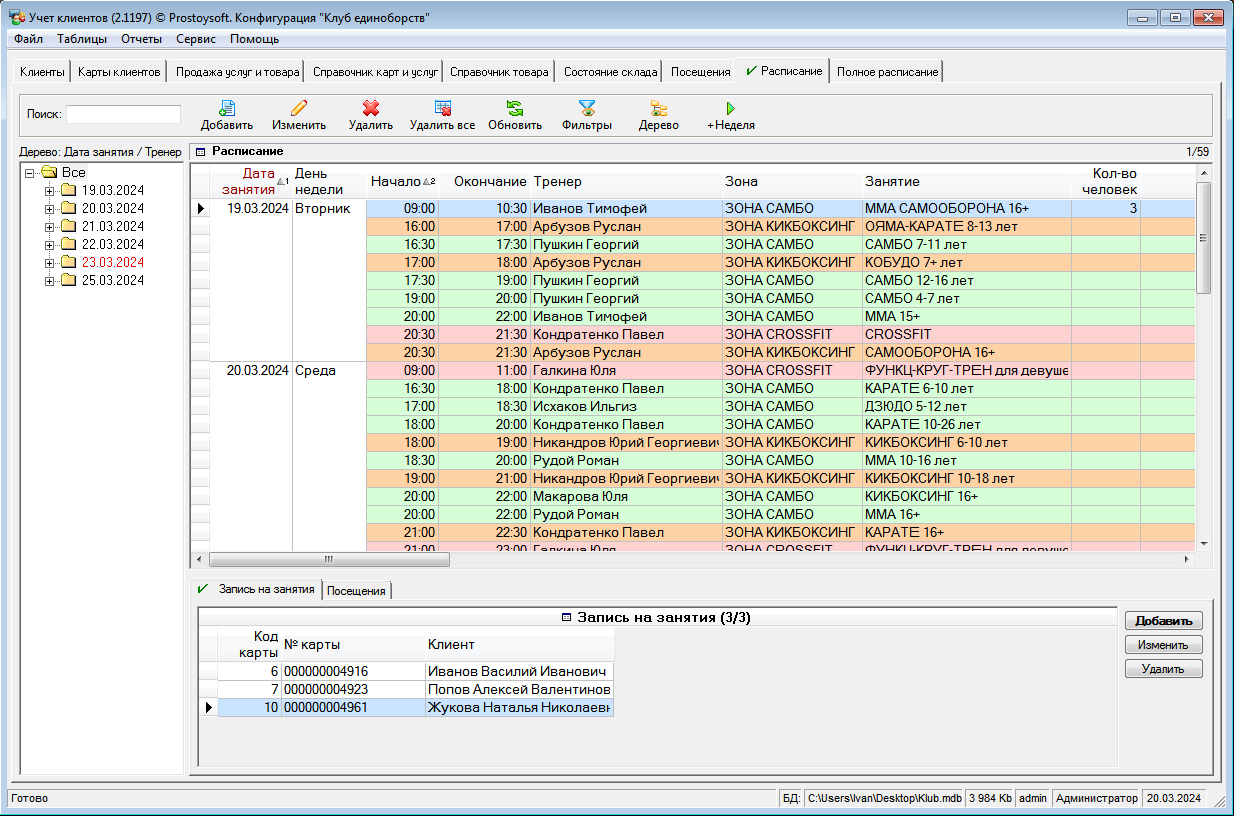
Task: Expand the 22.03.2024 tree node
Action: (50, 244)
